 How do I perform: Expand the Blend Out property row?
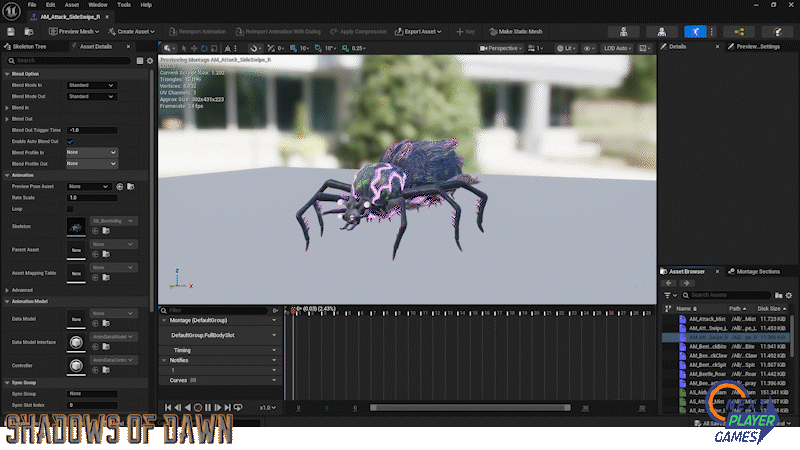coord(7,119)
